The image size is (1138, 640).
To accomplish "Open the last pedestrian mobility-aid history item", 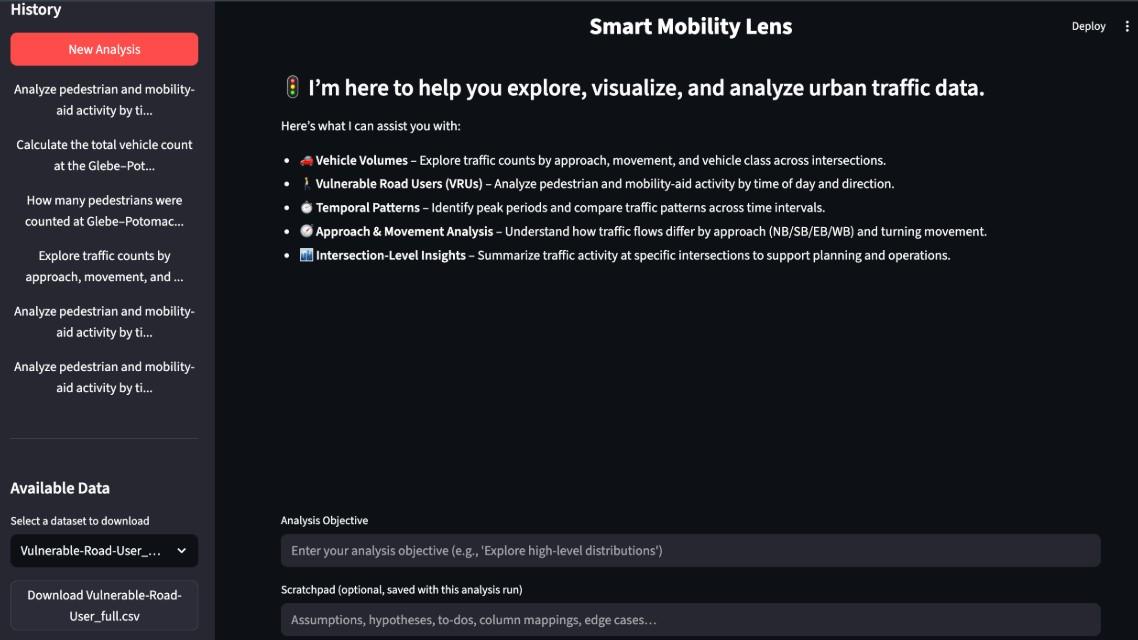I will pyautogui.click(x=104, y=377).
